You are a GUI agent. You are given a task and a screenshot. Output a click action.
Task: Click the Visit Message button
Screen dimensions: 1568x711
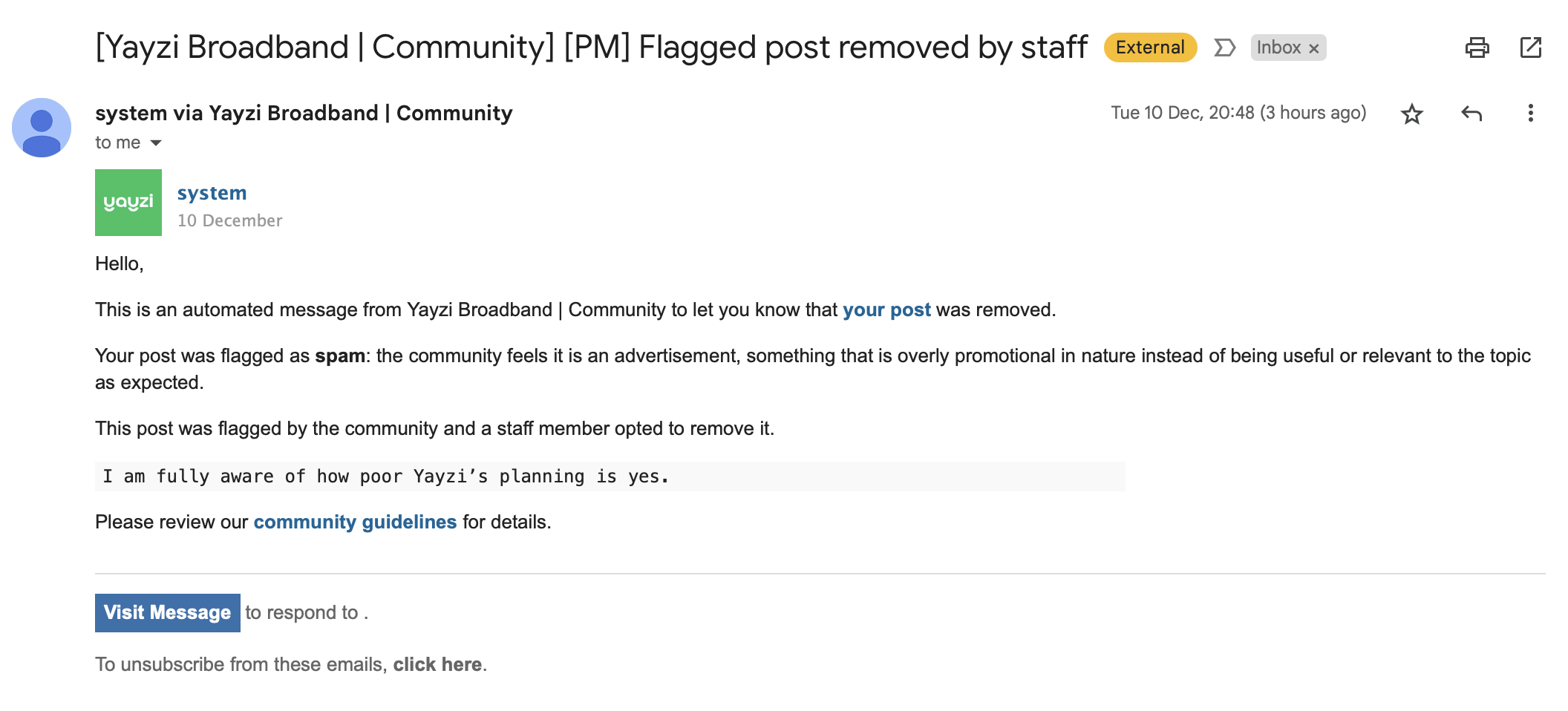click(x=168, y=613)
